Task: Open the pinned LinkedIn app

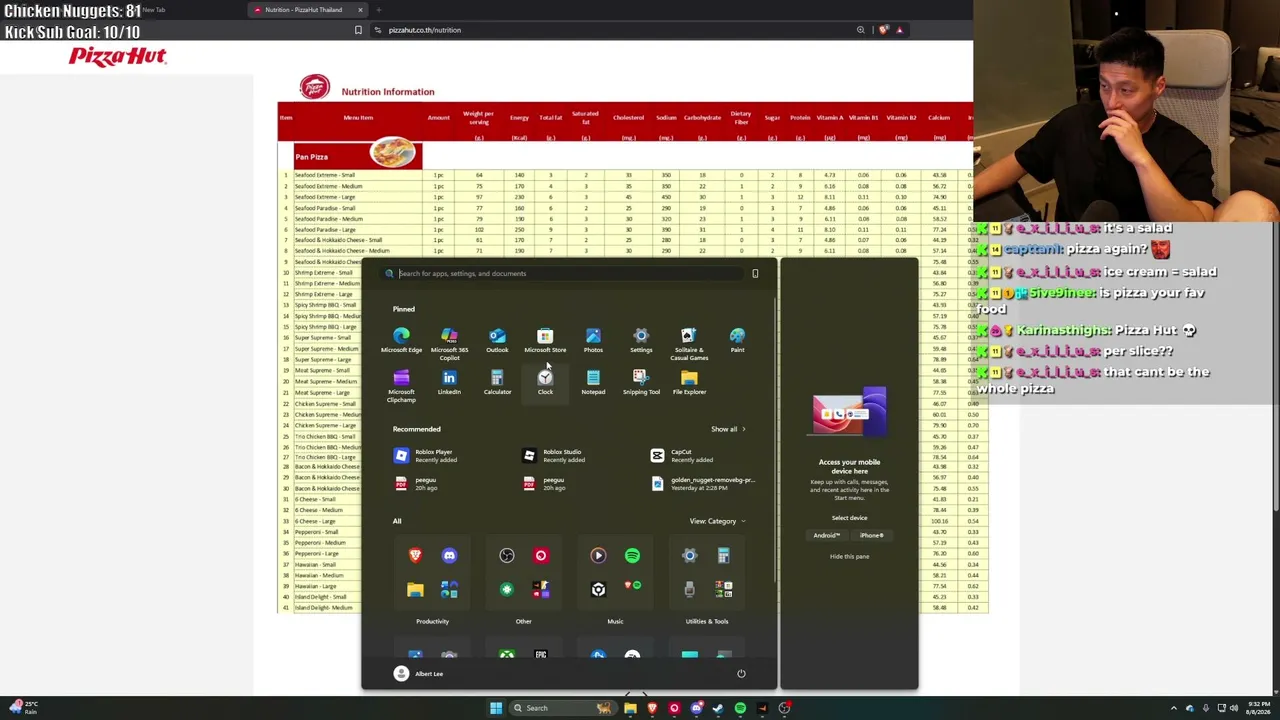Action: click(x=449, y=382)
